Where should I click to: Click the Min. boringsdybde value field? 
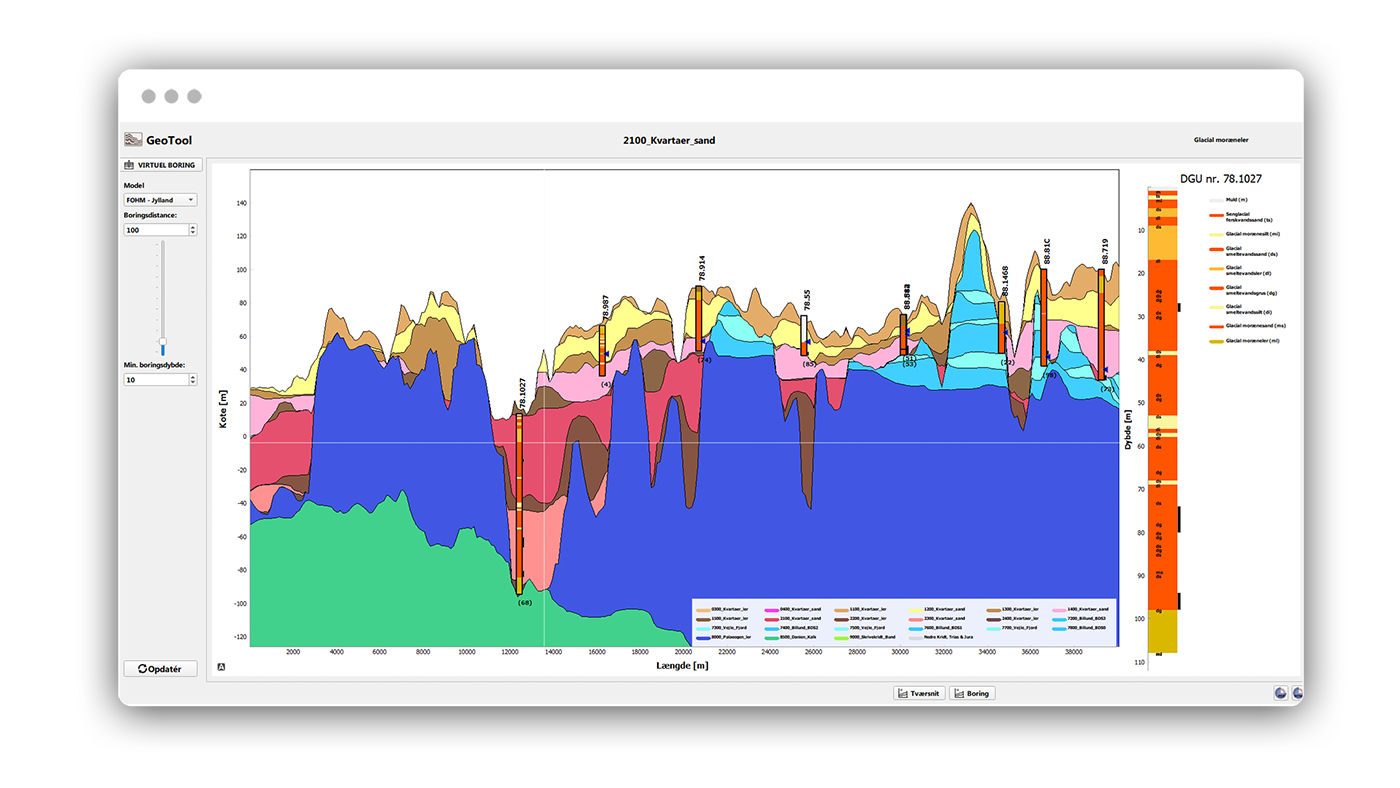pyautogui.click(x=155, y=380)
